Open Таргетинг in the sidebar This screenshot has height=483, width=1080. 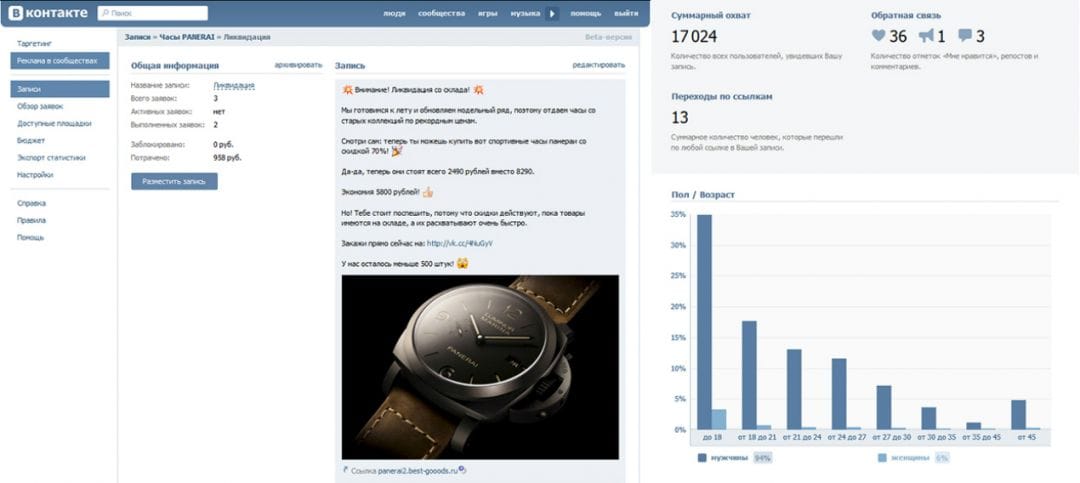click(34, 43)
